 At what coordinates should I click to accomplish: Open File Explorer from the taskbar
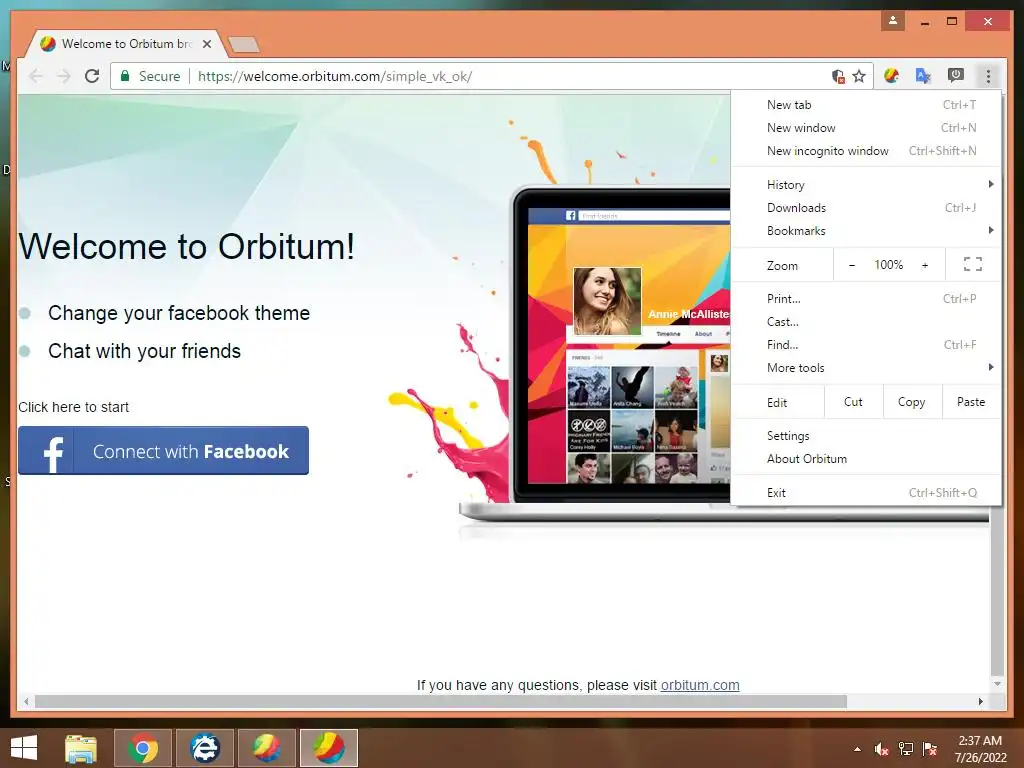tap(81, 748)
